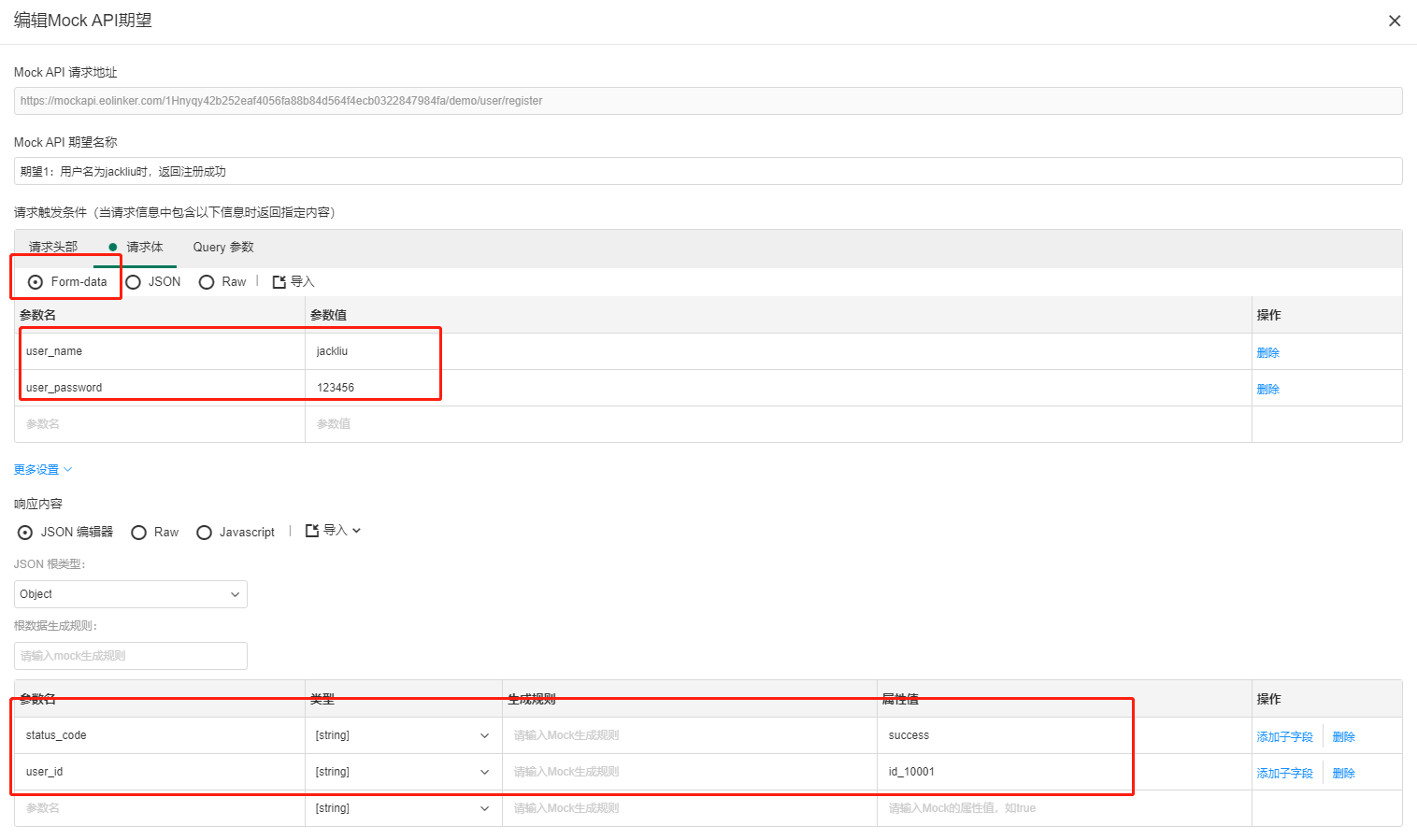Click empty 参数值 field in request table

(x=779, y=424)
